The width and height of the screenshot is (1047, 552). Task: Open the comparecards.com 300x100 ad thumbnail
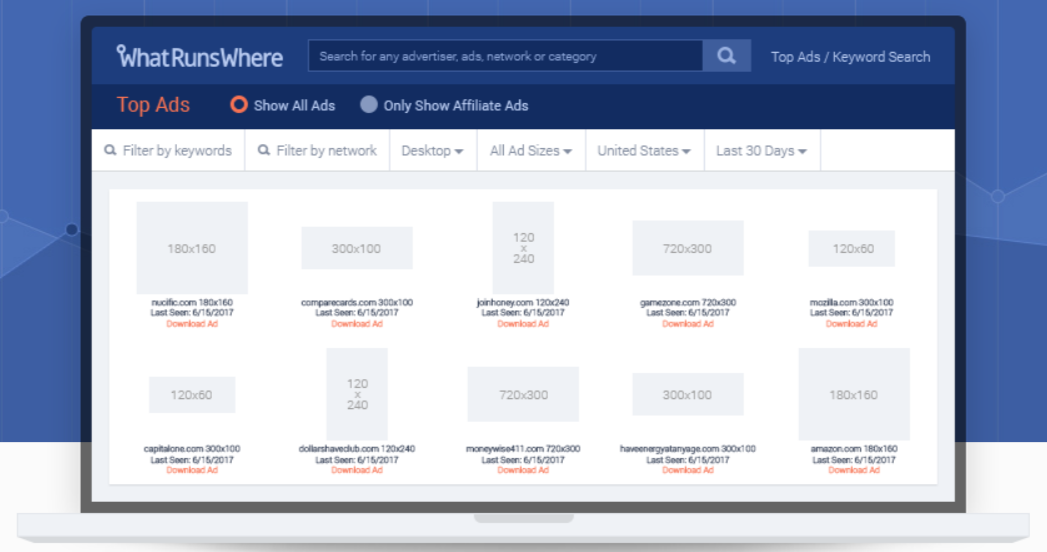tap(357, 248)
